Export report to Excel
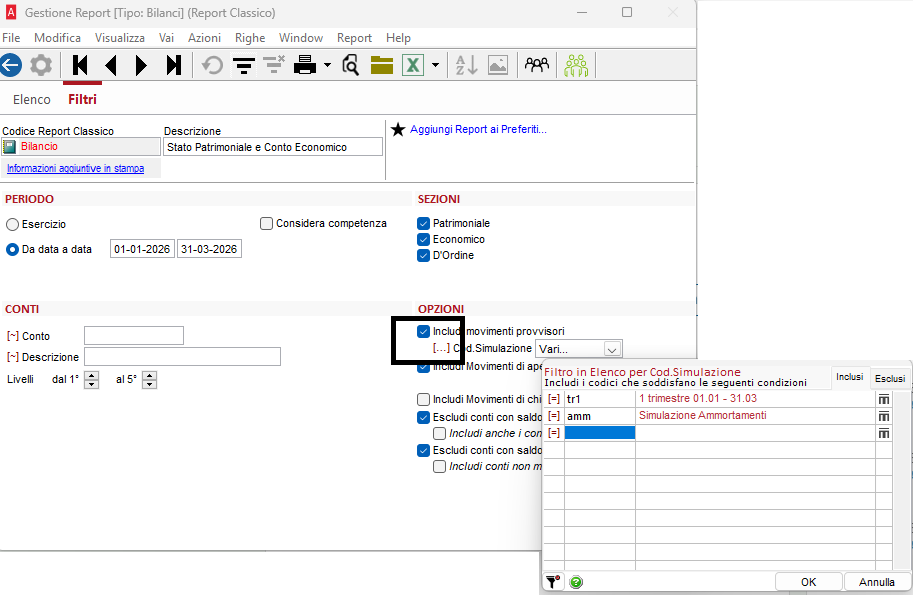Screen dimensions: 915x595 pyautogui.click(x=413, y=65)
